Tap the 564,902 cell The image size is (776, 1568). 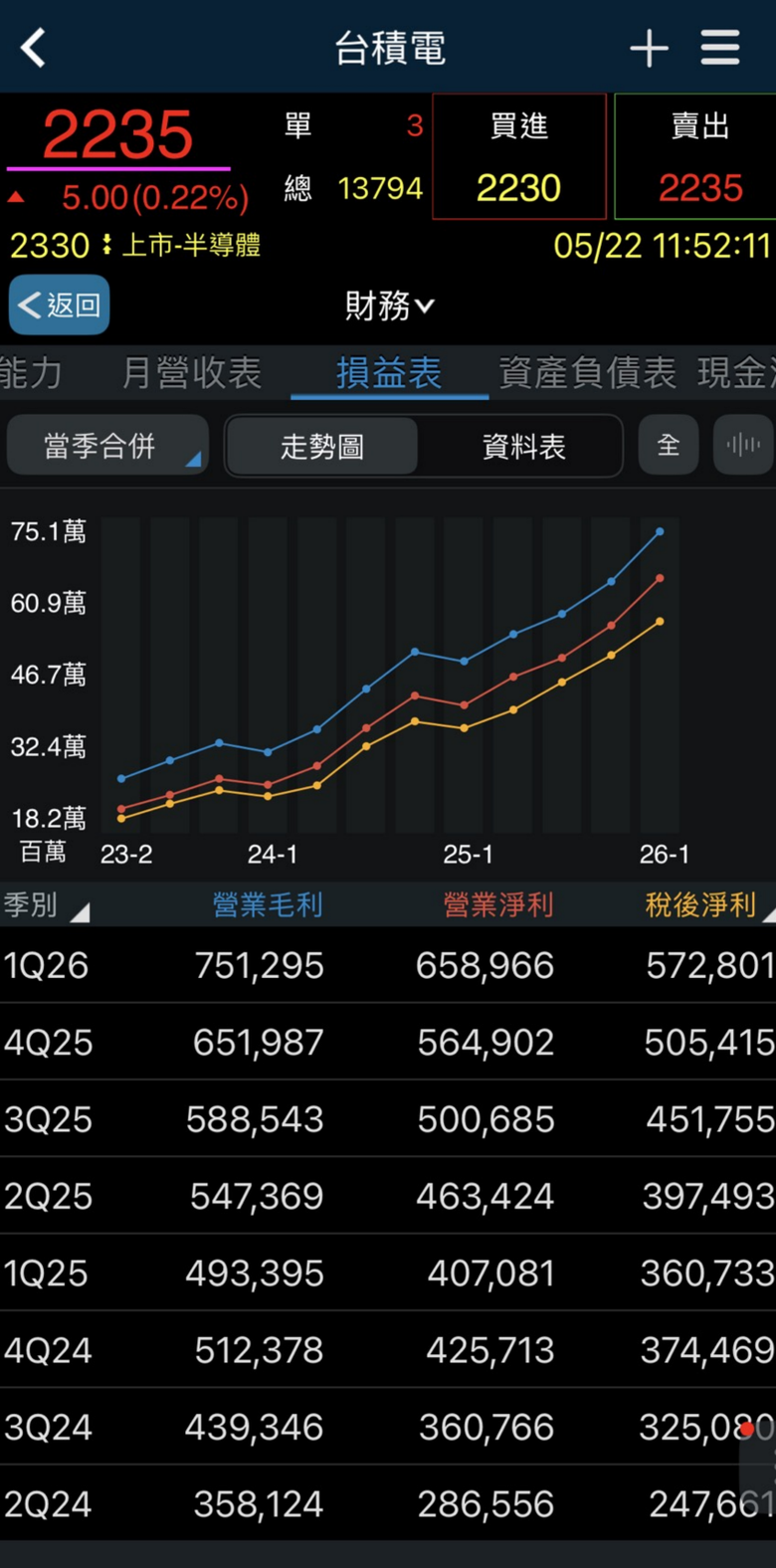point(485,1043)
